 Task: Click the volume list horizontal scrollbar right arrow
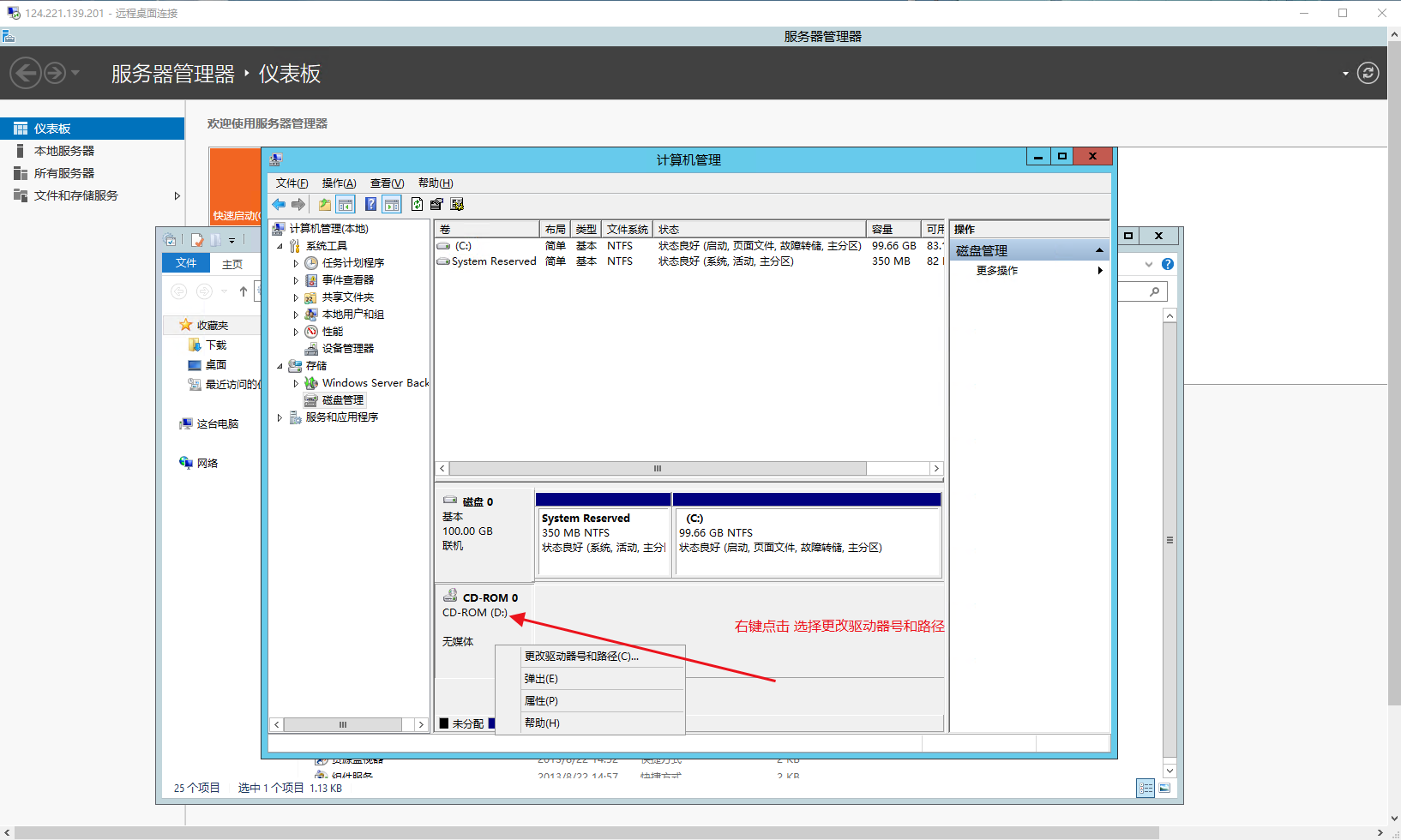click(936, 469)
